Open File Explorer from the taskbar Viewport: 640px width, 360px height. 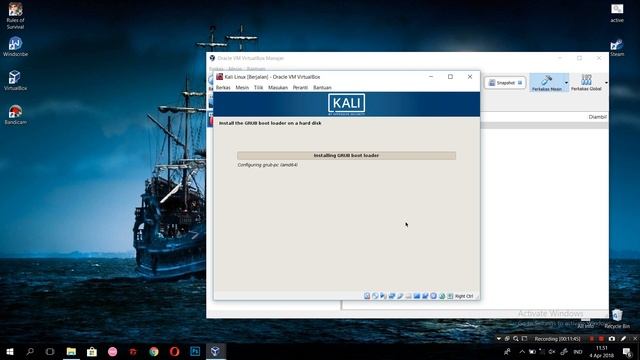click(x=71, y=351)
